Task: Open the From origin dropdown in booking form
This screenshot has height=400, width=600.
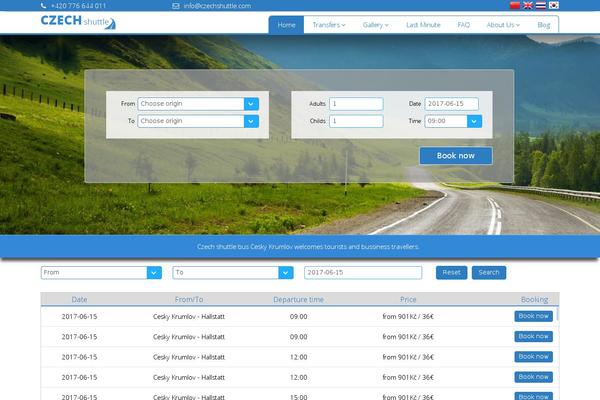Action: [x=198, y=104]
